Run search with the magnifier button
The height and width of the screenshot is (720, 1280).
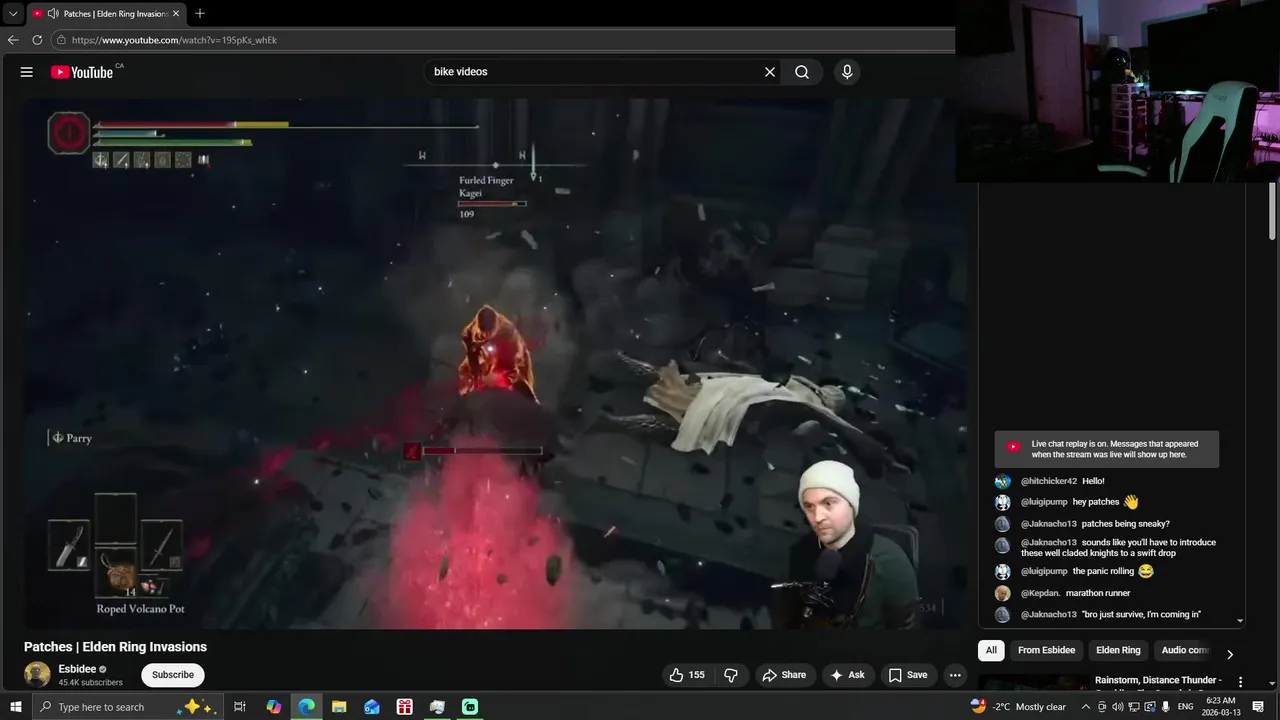pos(802,72)
